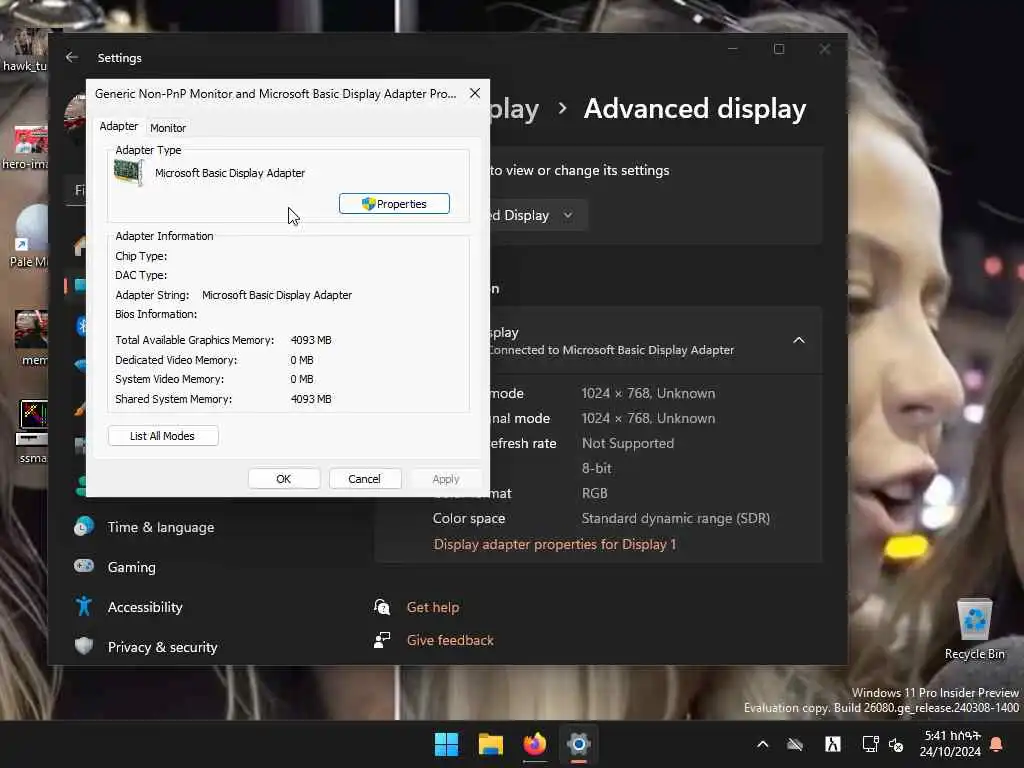Click the Adapter String value text

point(277,295)
